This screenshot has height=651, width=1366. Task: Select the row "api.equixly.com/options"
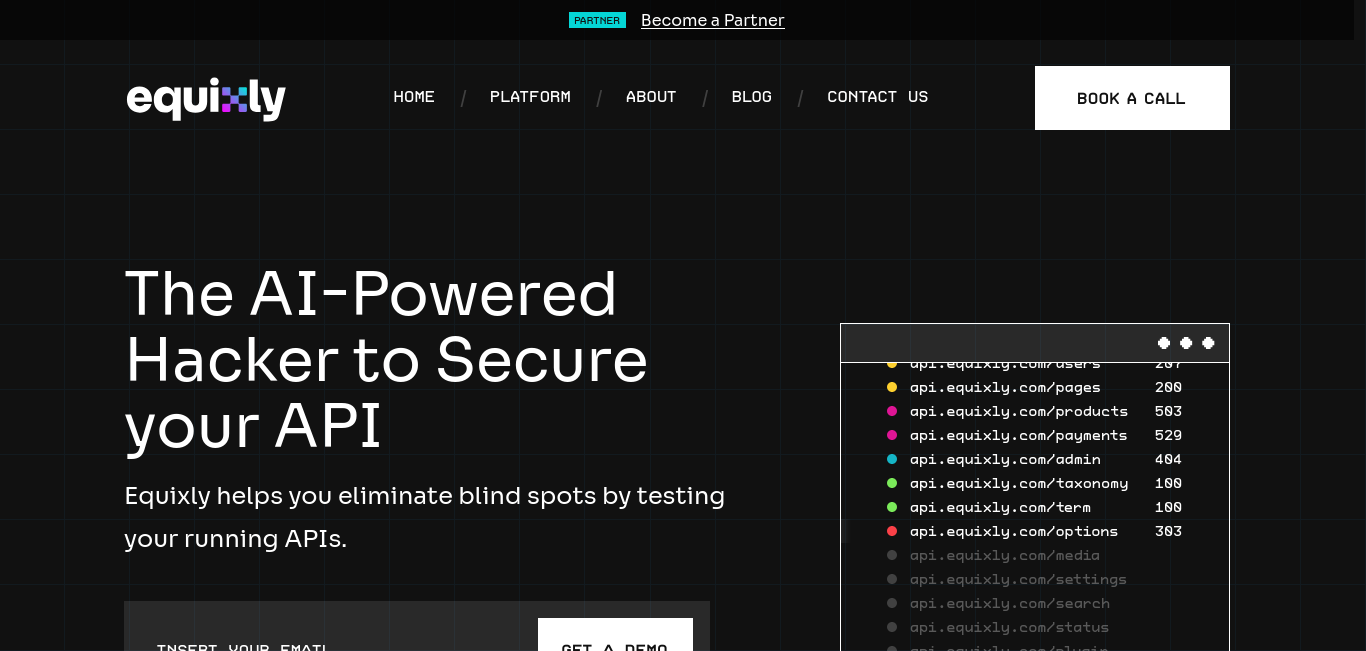click(x=1034, y=531)
